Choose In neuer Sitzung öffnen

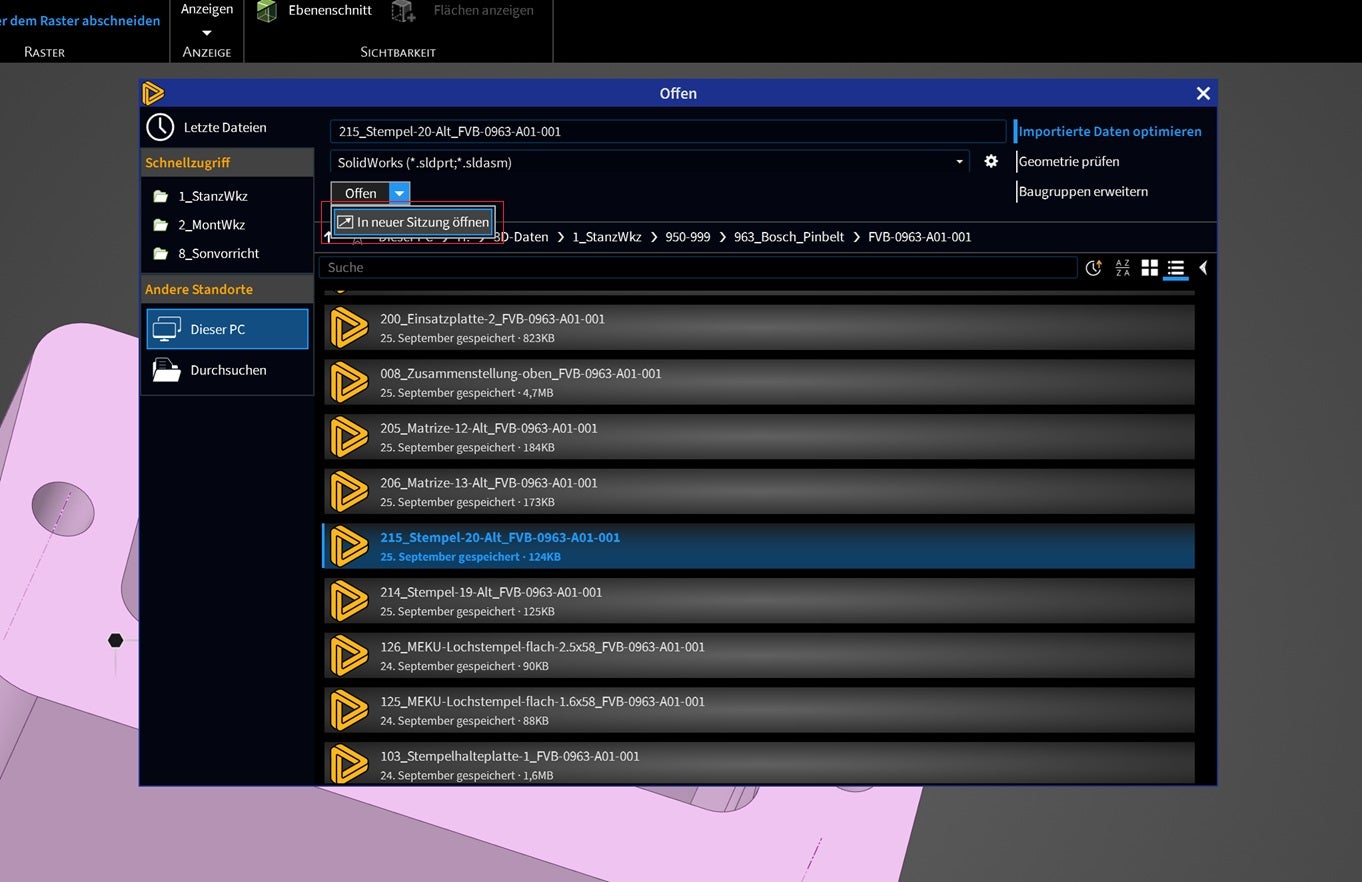pos(413,222)
